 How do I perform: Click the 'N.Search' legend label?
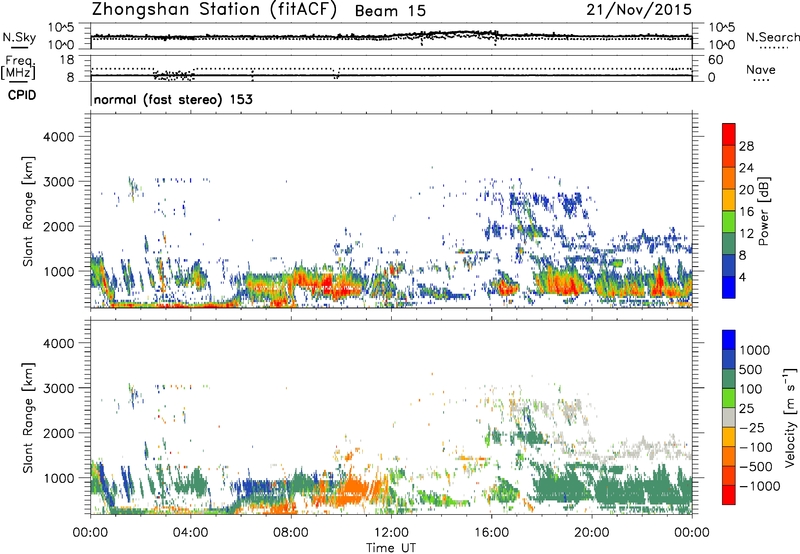pos(772,37)
